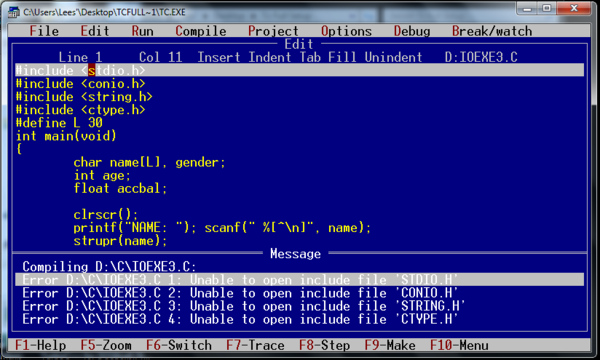
Task: Open the File menu
Action: coord(44,31)
